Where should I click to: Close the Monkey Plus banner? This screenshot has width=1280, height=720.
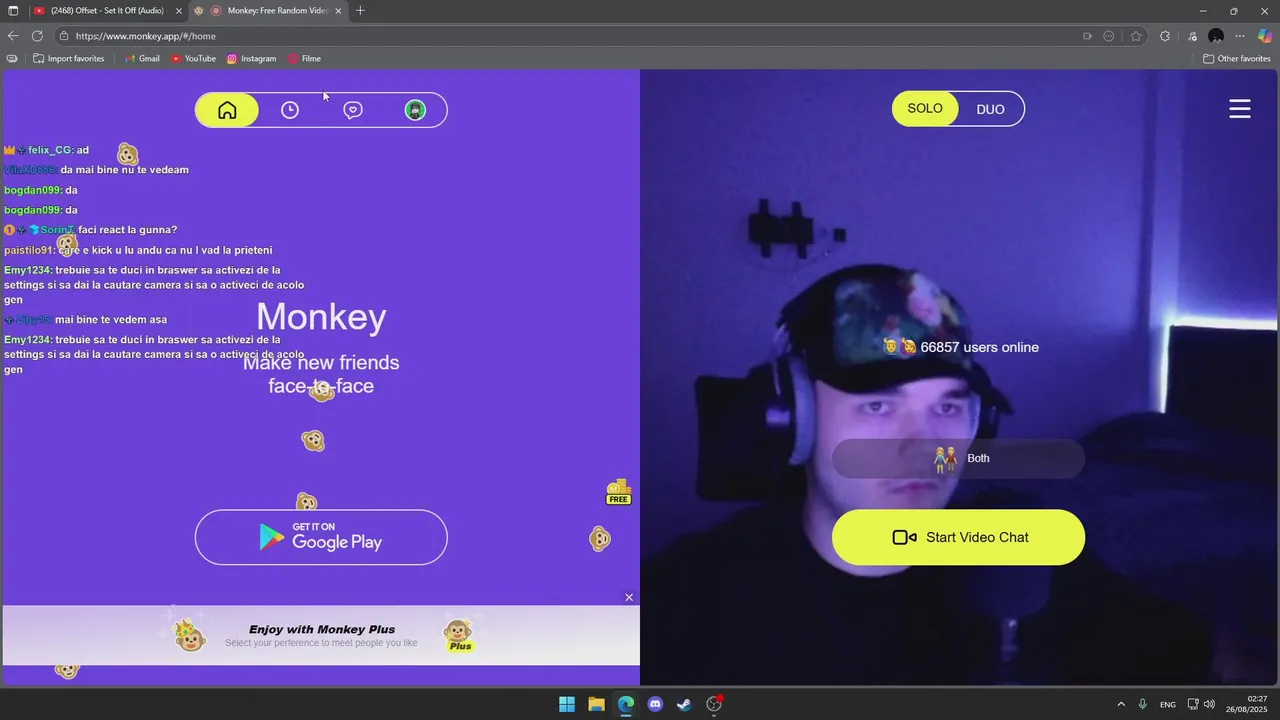(629, 597)
